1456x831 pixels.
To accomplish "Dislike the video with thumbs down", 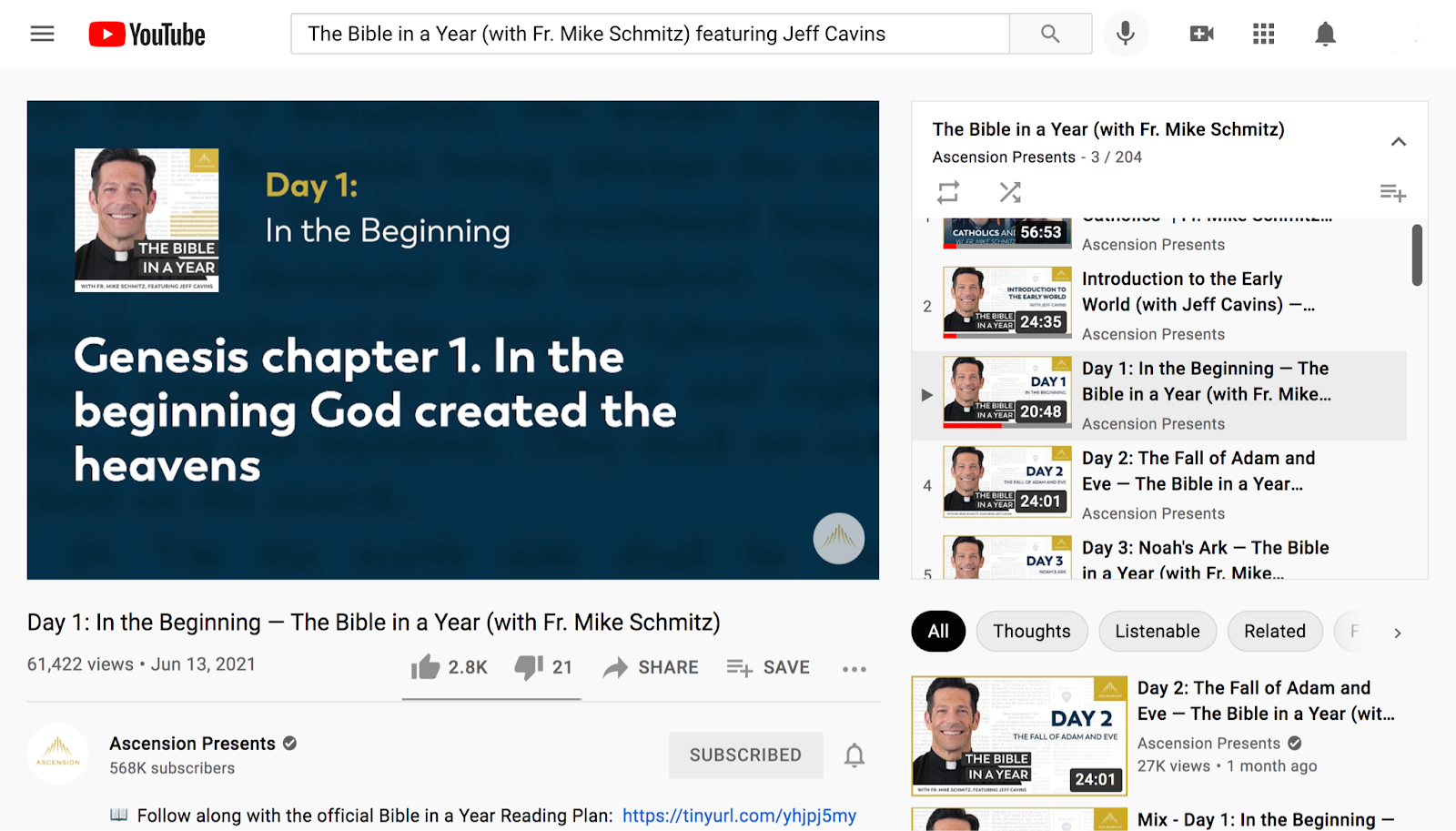I will [x=543, y=667].
